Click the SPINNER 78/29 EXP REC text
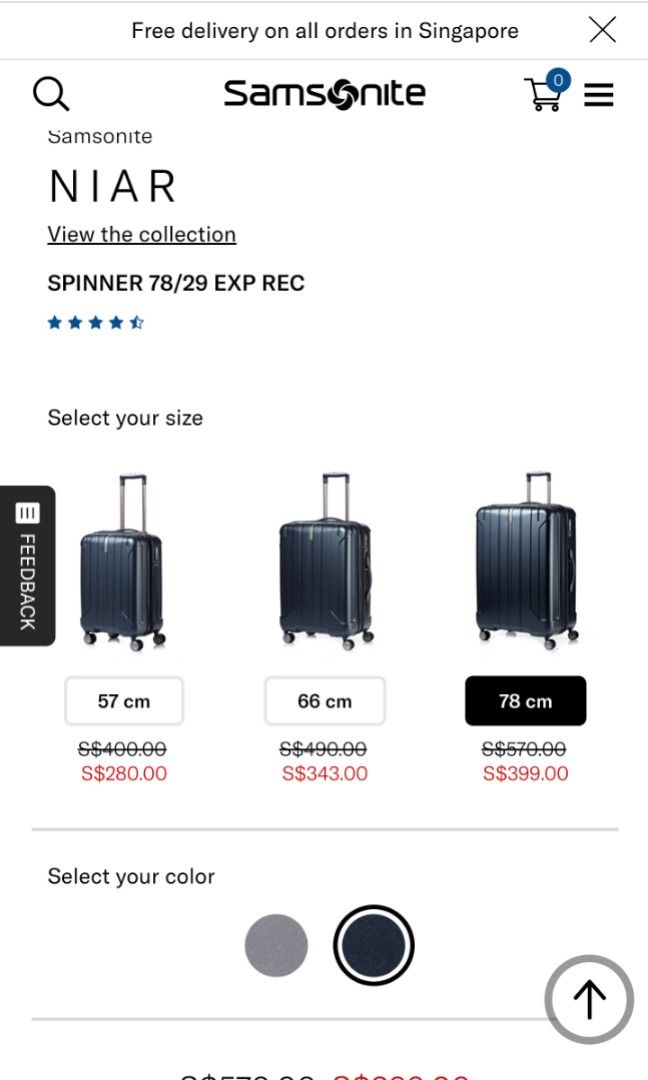 pos(176,283)
